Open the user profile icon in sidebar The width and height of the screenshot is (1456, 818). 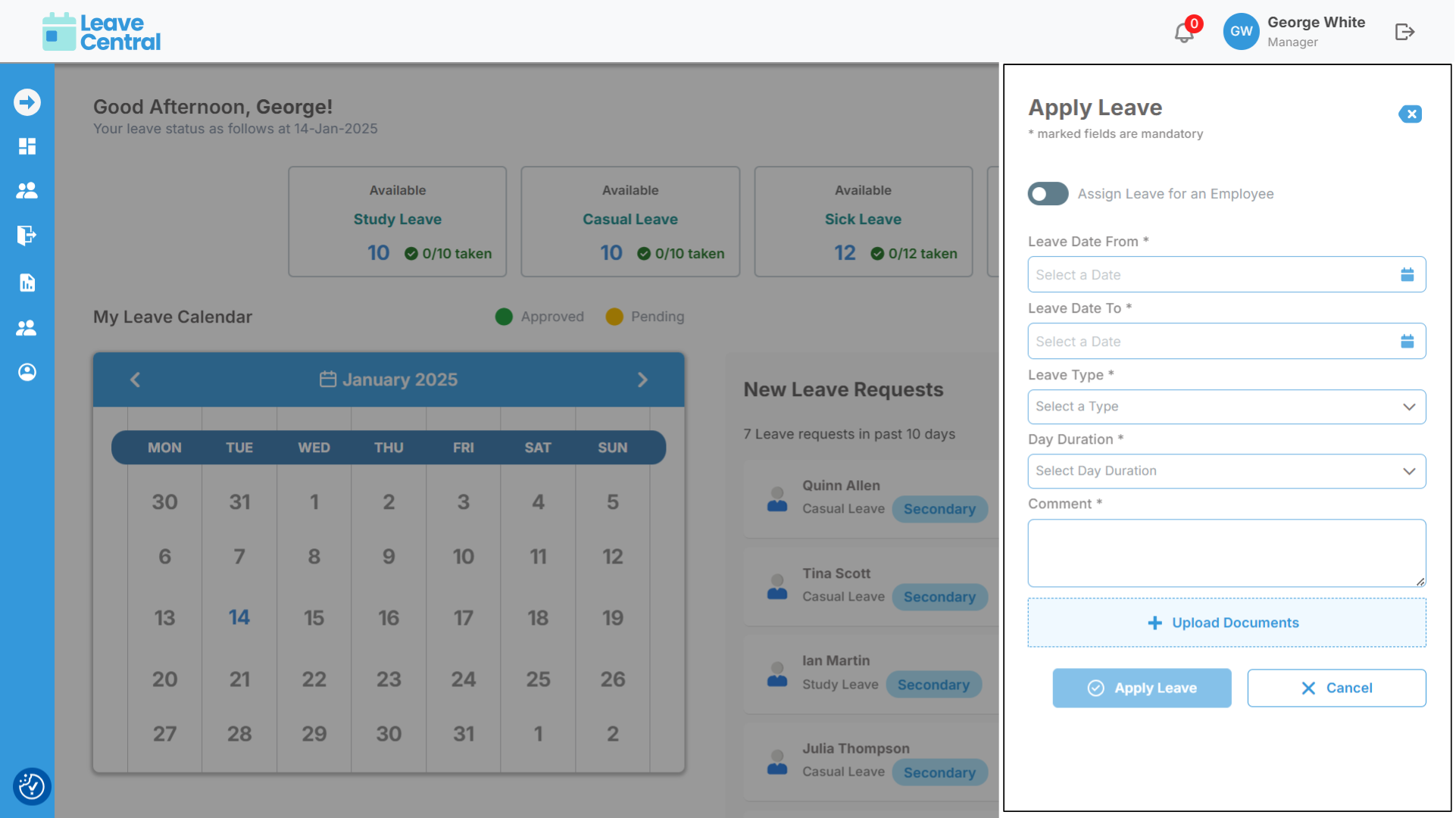(27, 372)
